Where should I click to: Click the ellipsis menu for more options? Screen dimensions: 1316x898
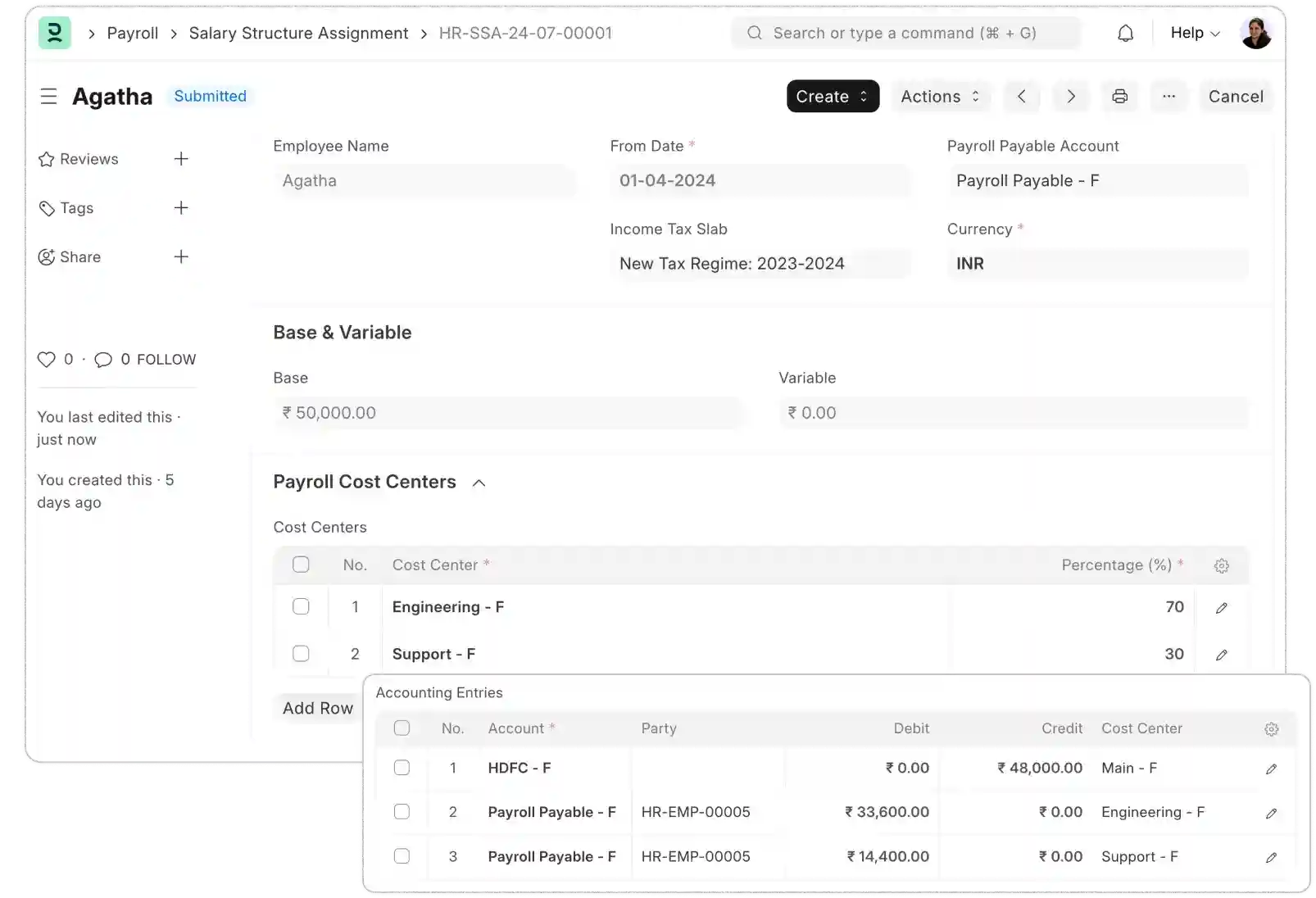[1169, 96]
